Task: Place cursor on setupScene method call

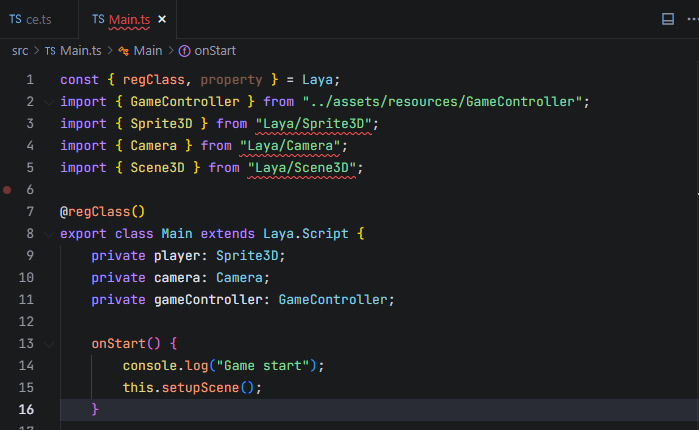Action: click(209, 387)
